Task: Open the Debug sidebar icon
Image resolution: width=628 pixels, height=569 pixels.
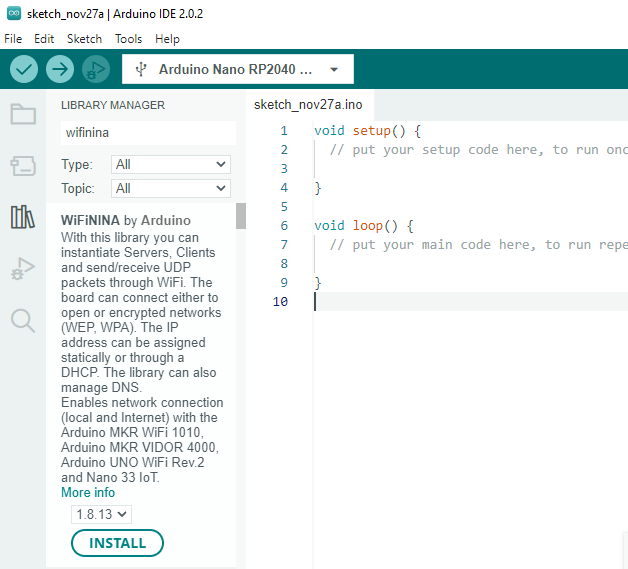Action: pos(23,269)
